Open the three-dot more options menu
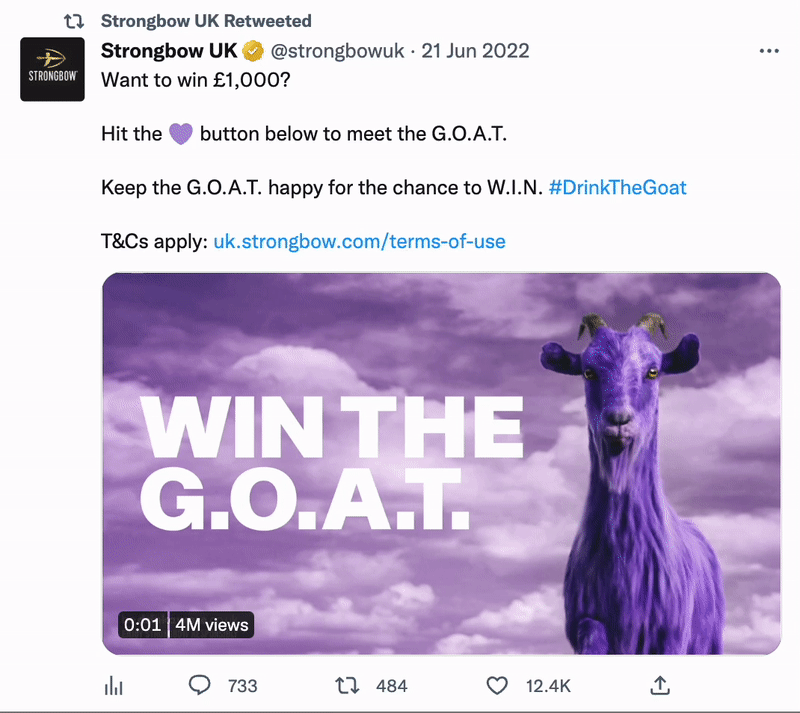Viewport: 800px width, 713px height. (x=769, y=51)
